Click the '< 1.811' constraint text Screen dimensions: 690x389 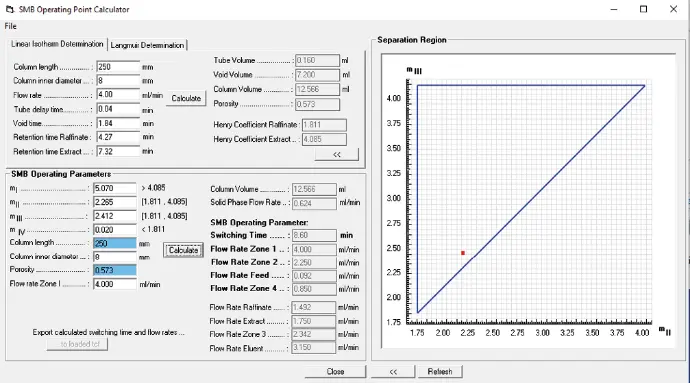click(153, 229)
